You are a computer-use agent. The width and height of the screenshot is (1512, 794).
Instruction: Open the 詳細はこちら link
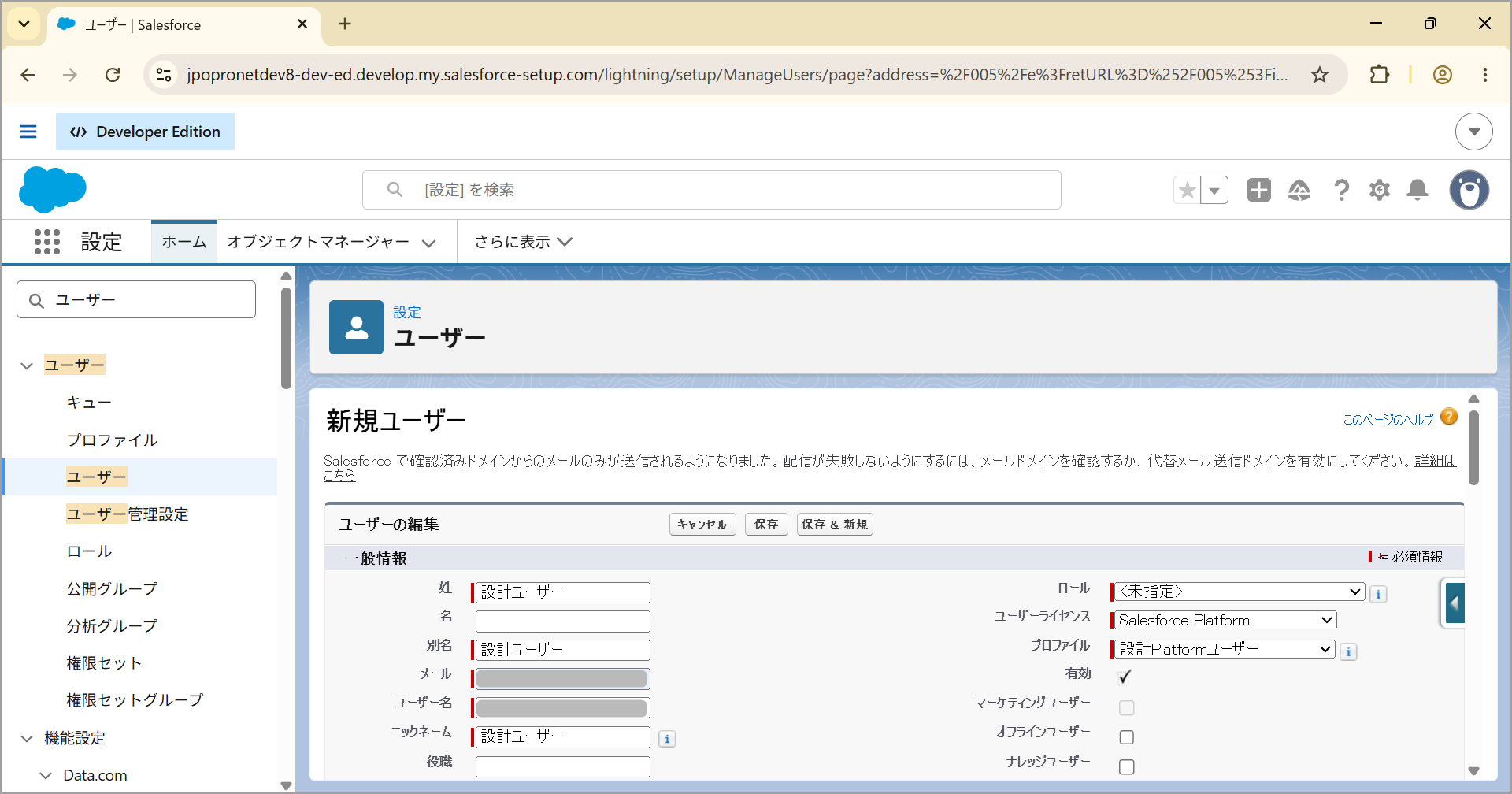(x=1435, y=461)
